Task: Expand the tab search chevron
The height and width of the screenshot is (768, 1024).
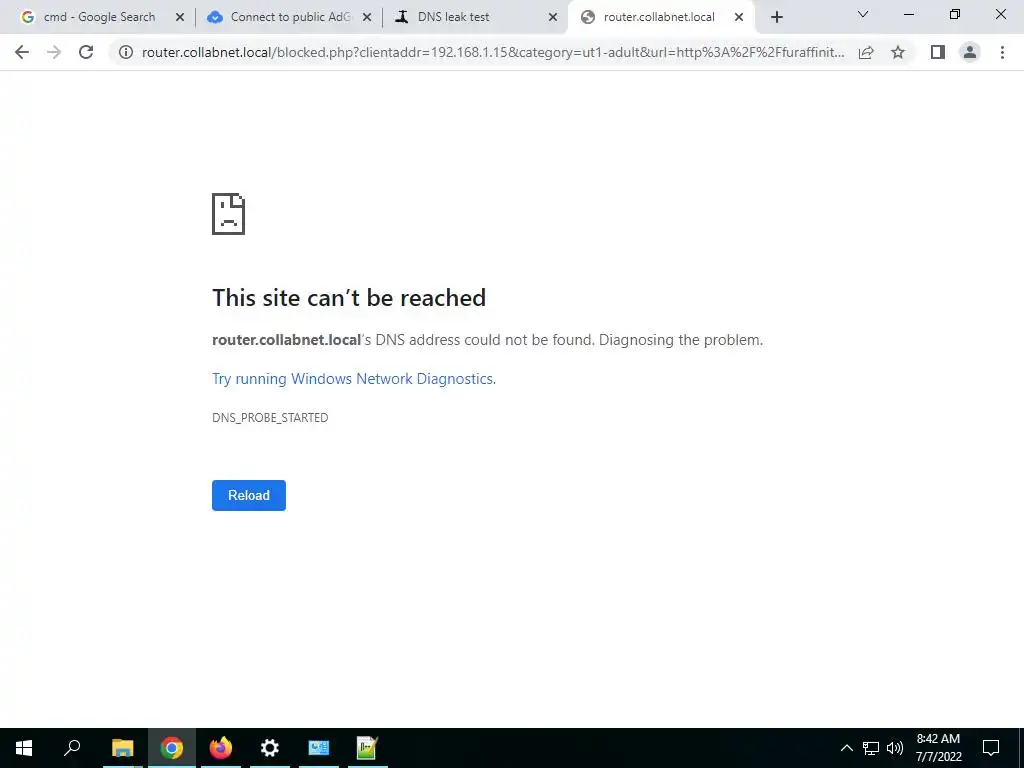Action: [x=863, y=14]
